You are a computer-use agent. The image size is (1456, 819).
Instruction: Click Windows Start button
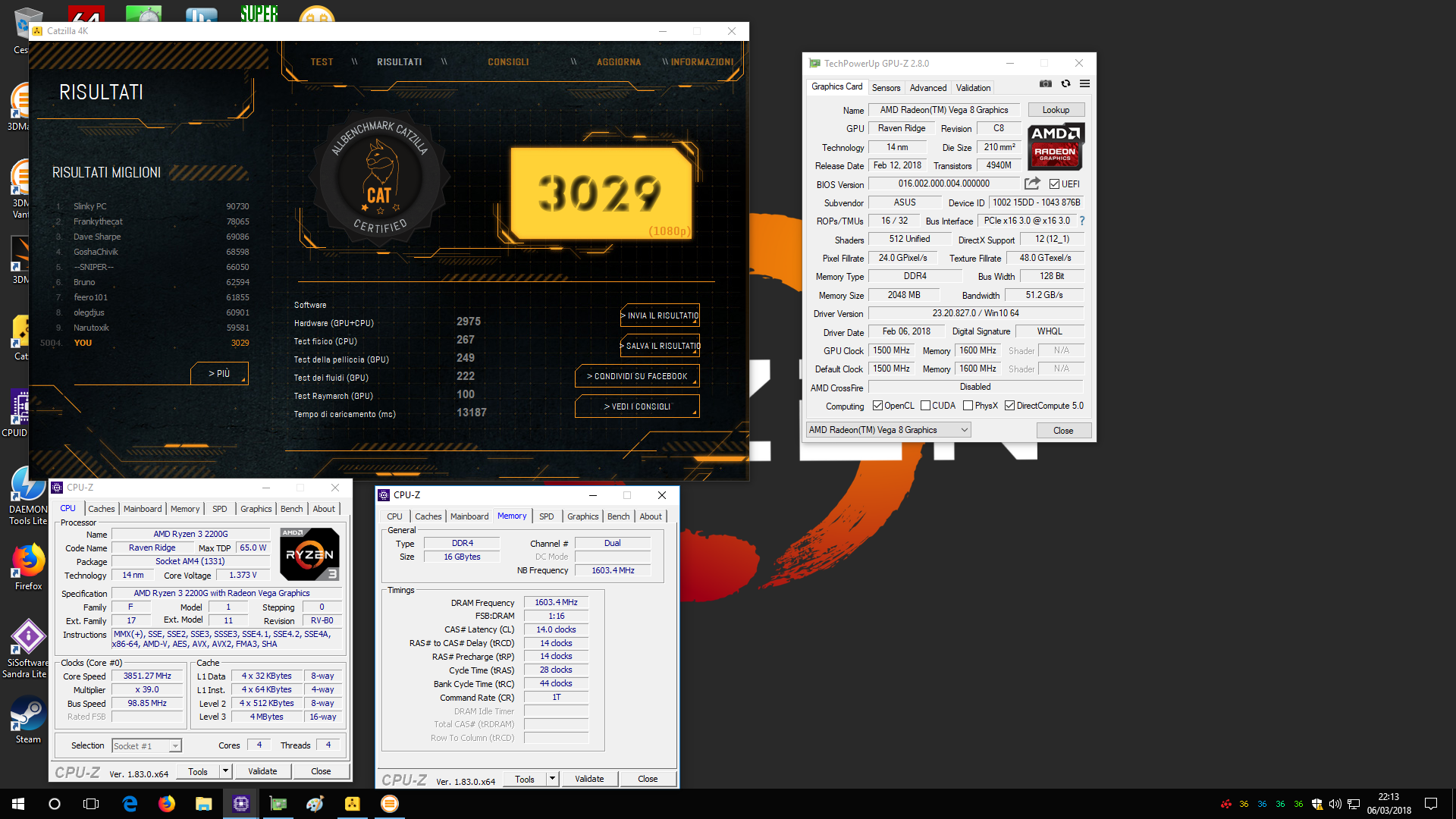18,804
